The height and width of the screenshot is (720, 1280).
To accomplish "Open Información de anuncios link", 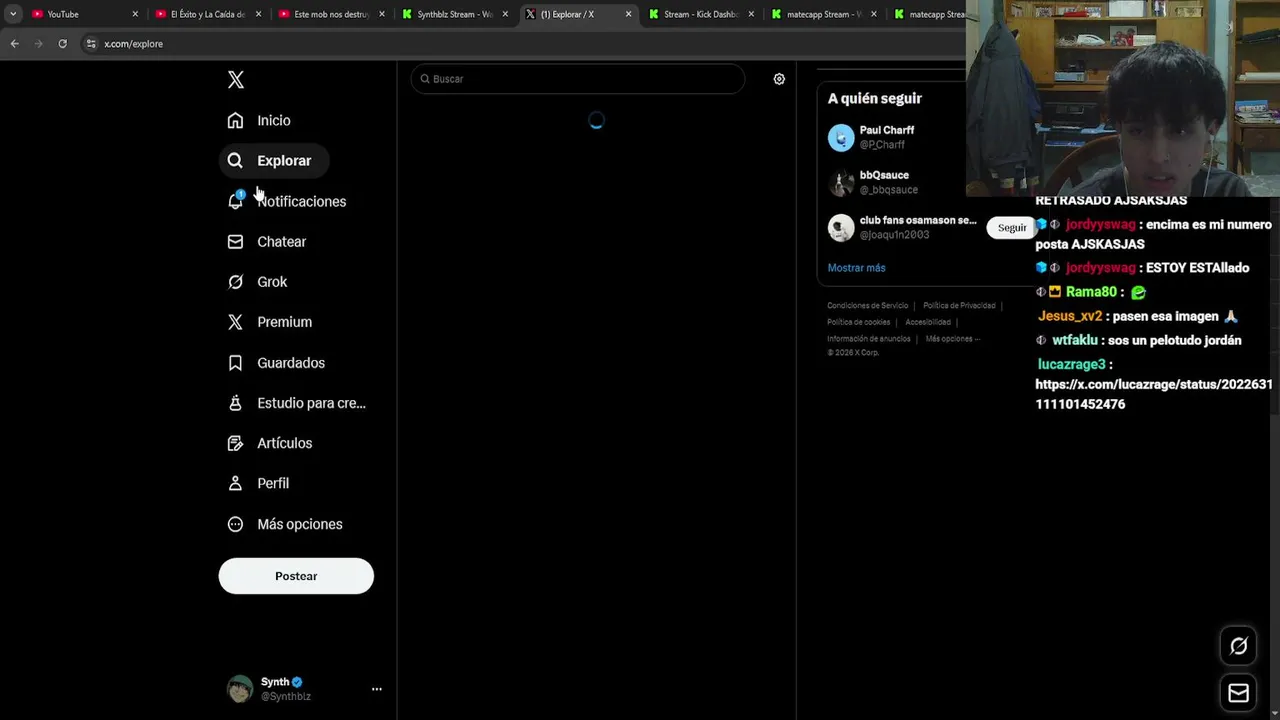I will pos(868,339).
